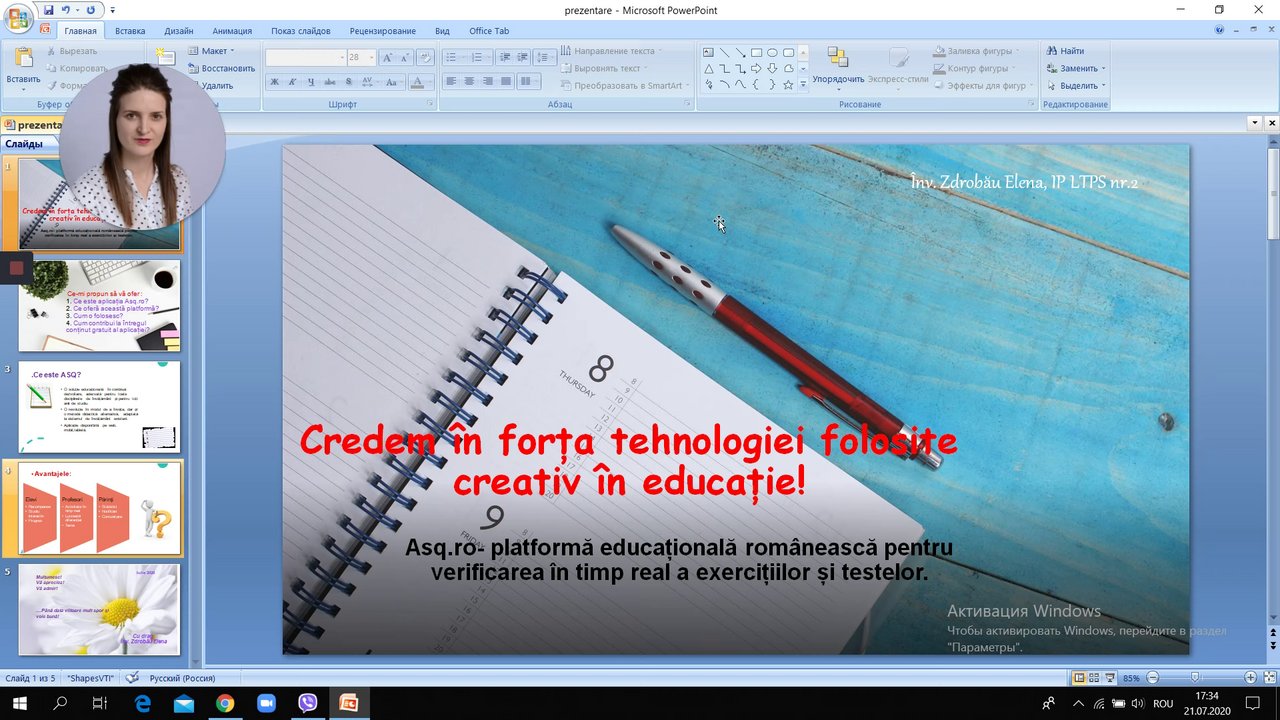Select the triangle shape

(708, 69)
